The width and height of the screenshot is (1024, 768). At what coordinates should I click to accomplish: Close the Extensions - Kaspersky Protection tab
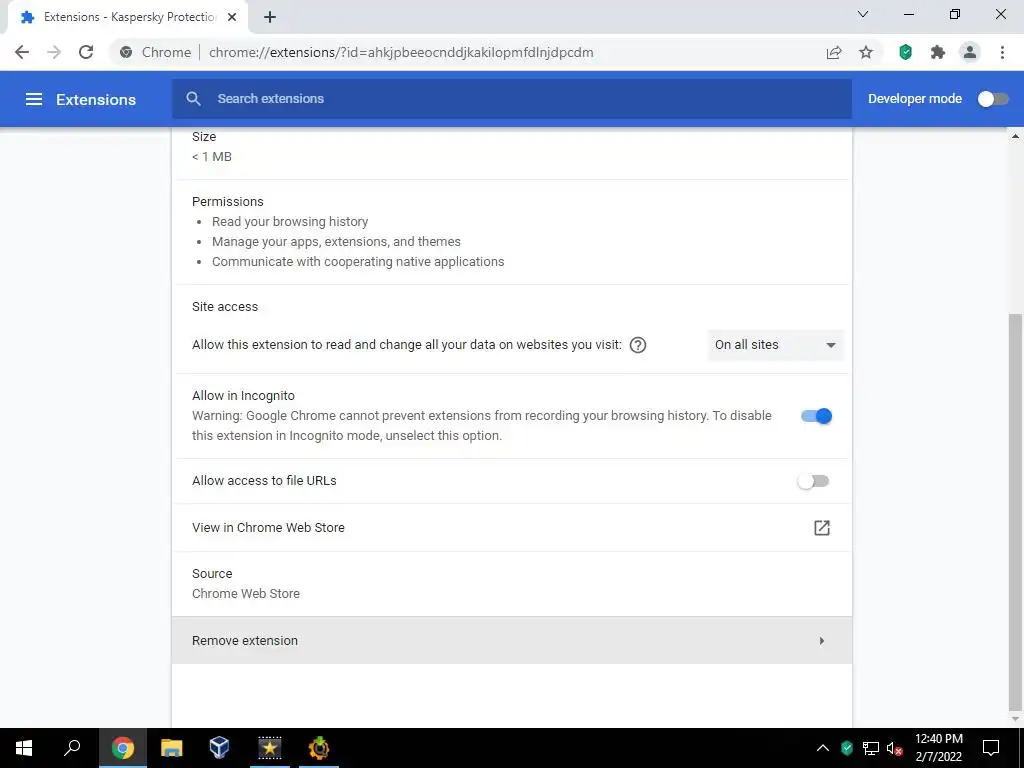(x=232, y=17)
